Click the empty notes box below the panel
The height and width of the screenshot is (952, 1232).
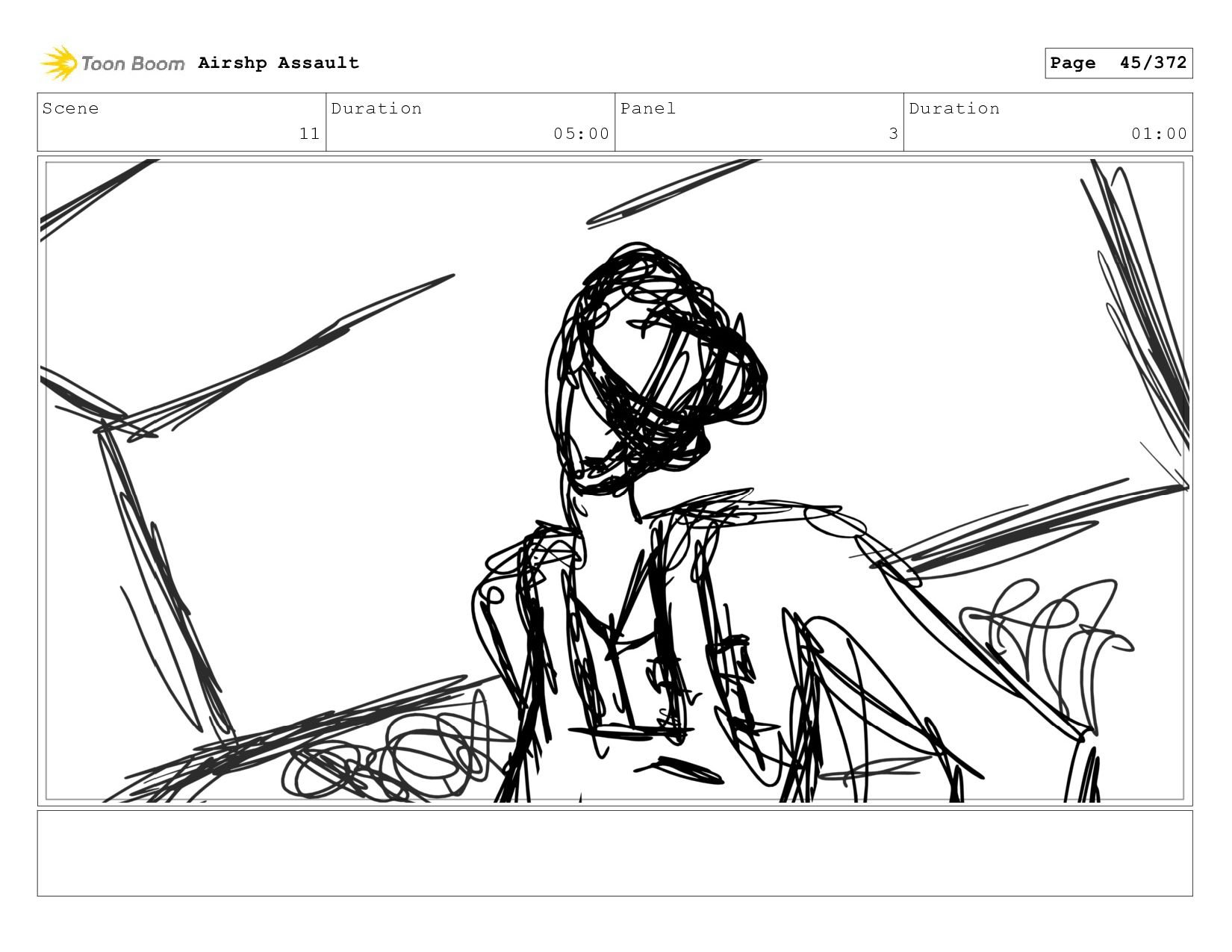pyautogui.click(x=615, y=853)
